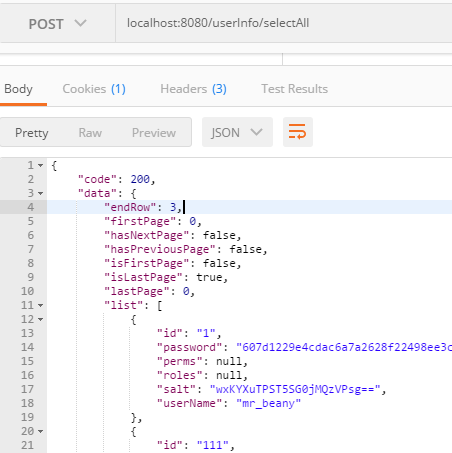This screenshot has width=452, height=453.
Task: Select the Preview view mode
Action: [x=154, y=133]
